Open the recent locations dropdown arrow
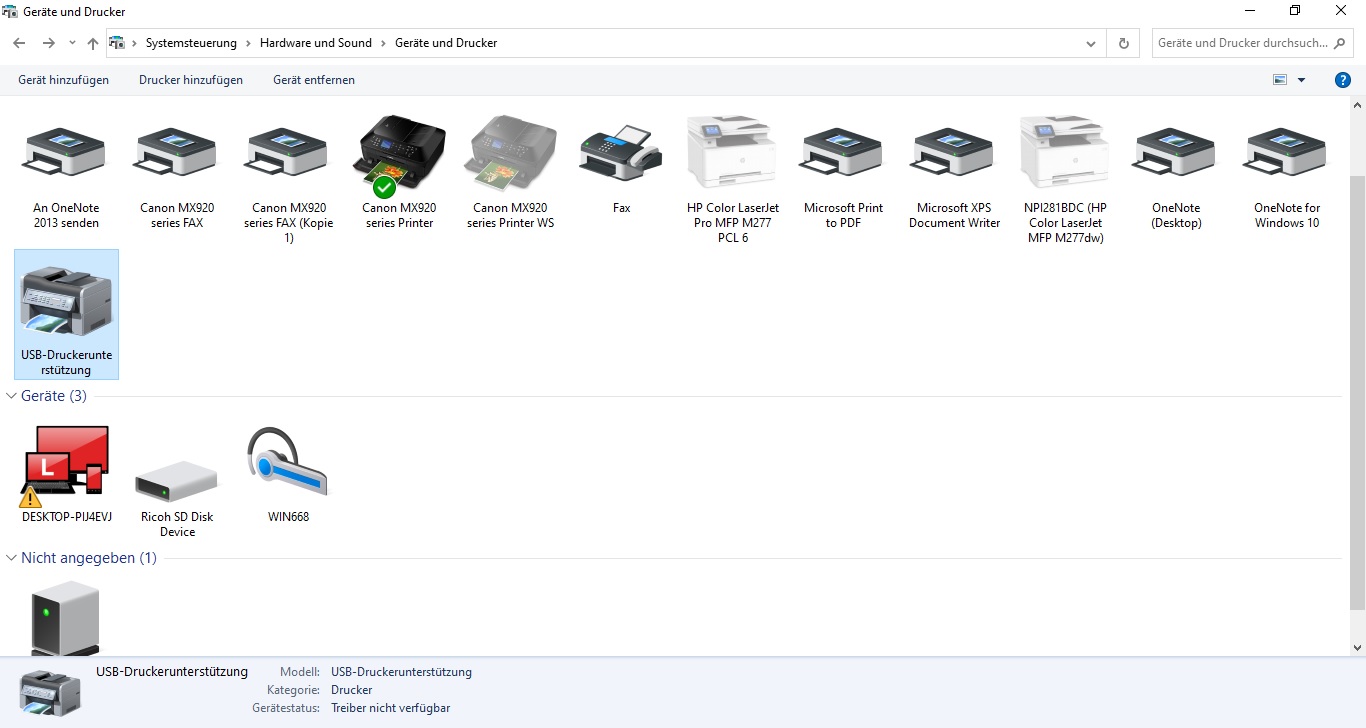 pos(72,43)
